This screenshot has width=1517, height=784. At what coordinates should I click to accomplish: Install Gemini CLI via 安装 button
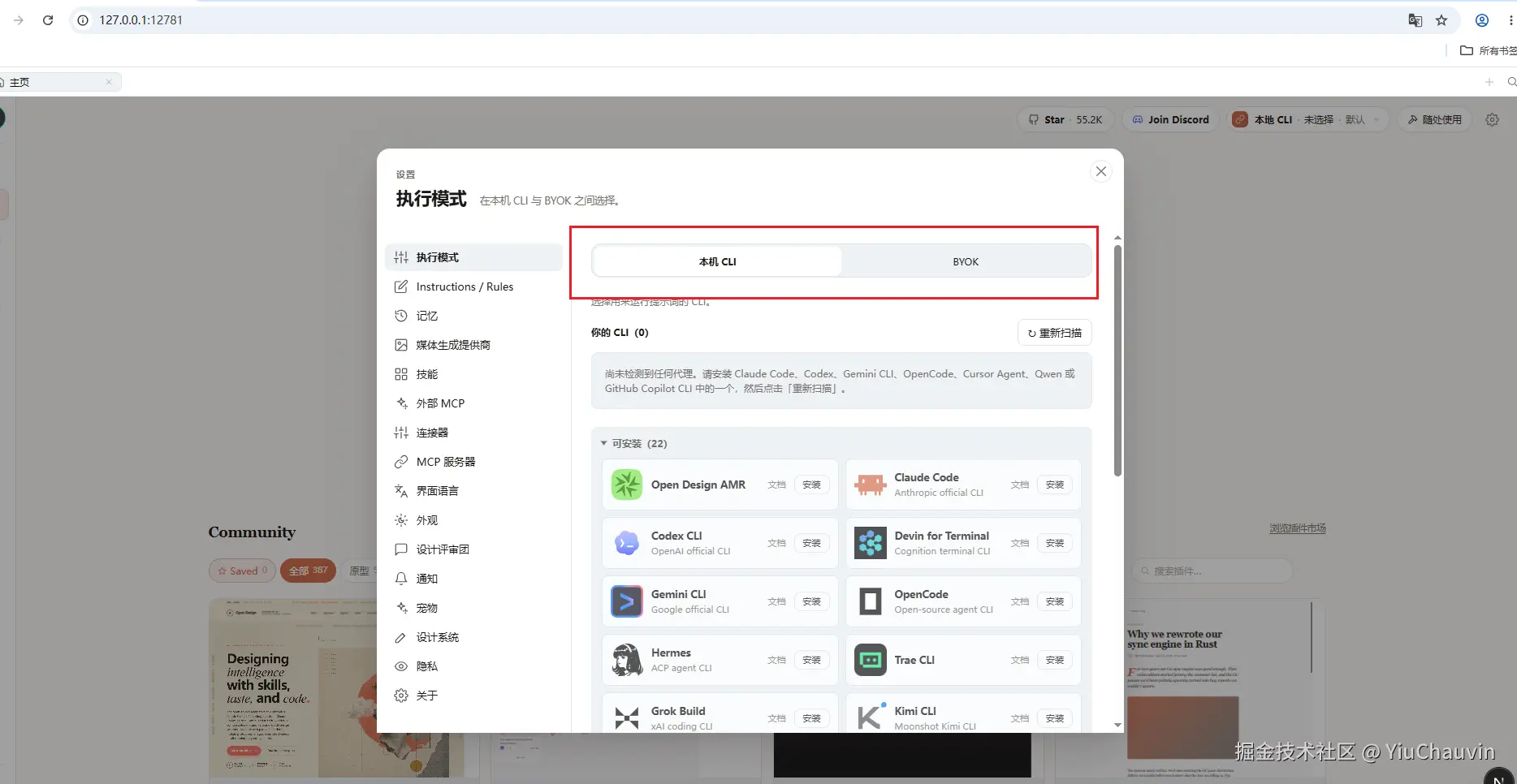(x=811, y=601)
